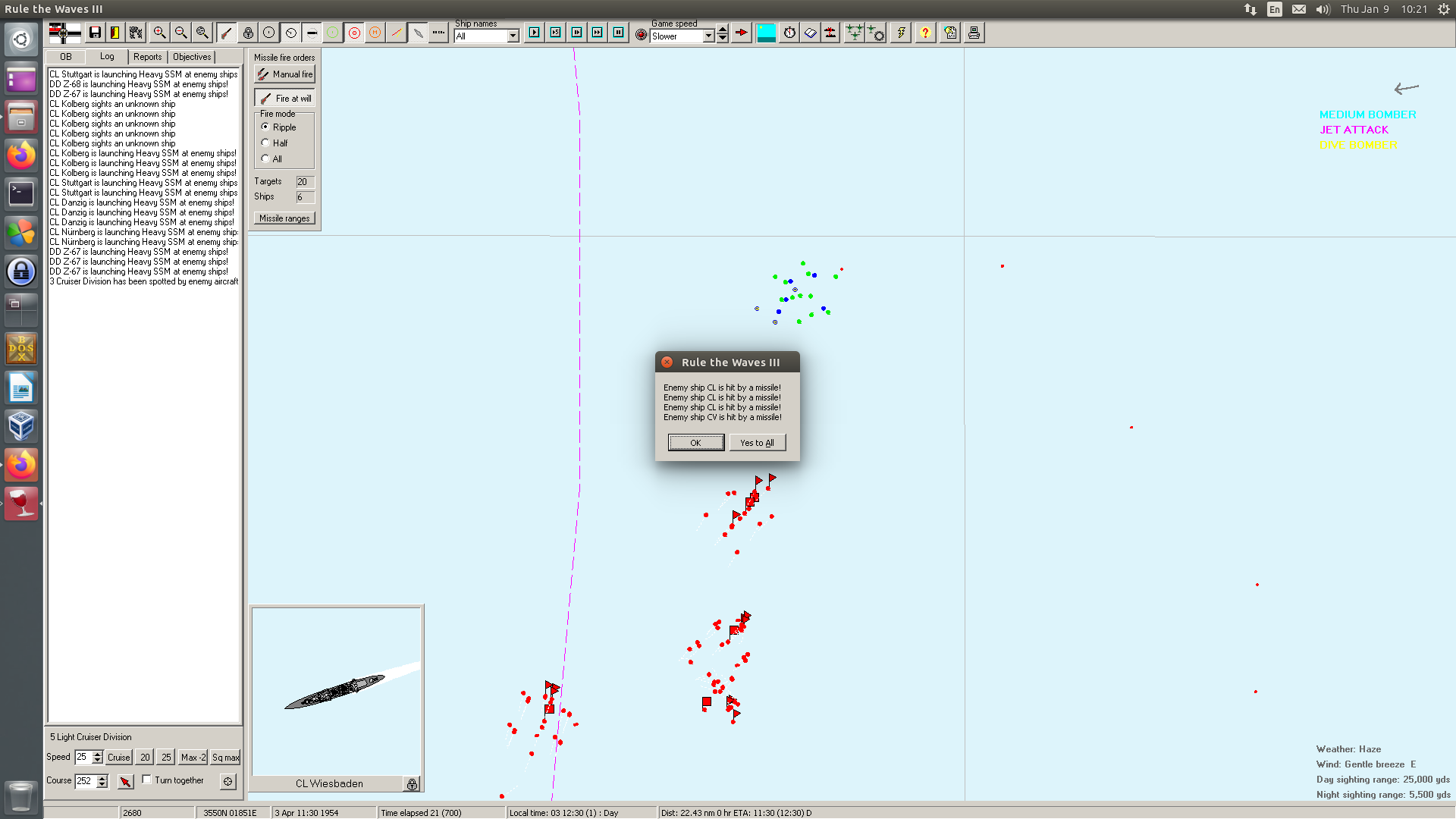Click the sinking ship icon
This screenshot has width=1456, height=819.
(x=831, y=33)
